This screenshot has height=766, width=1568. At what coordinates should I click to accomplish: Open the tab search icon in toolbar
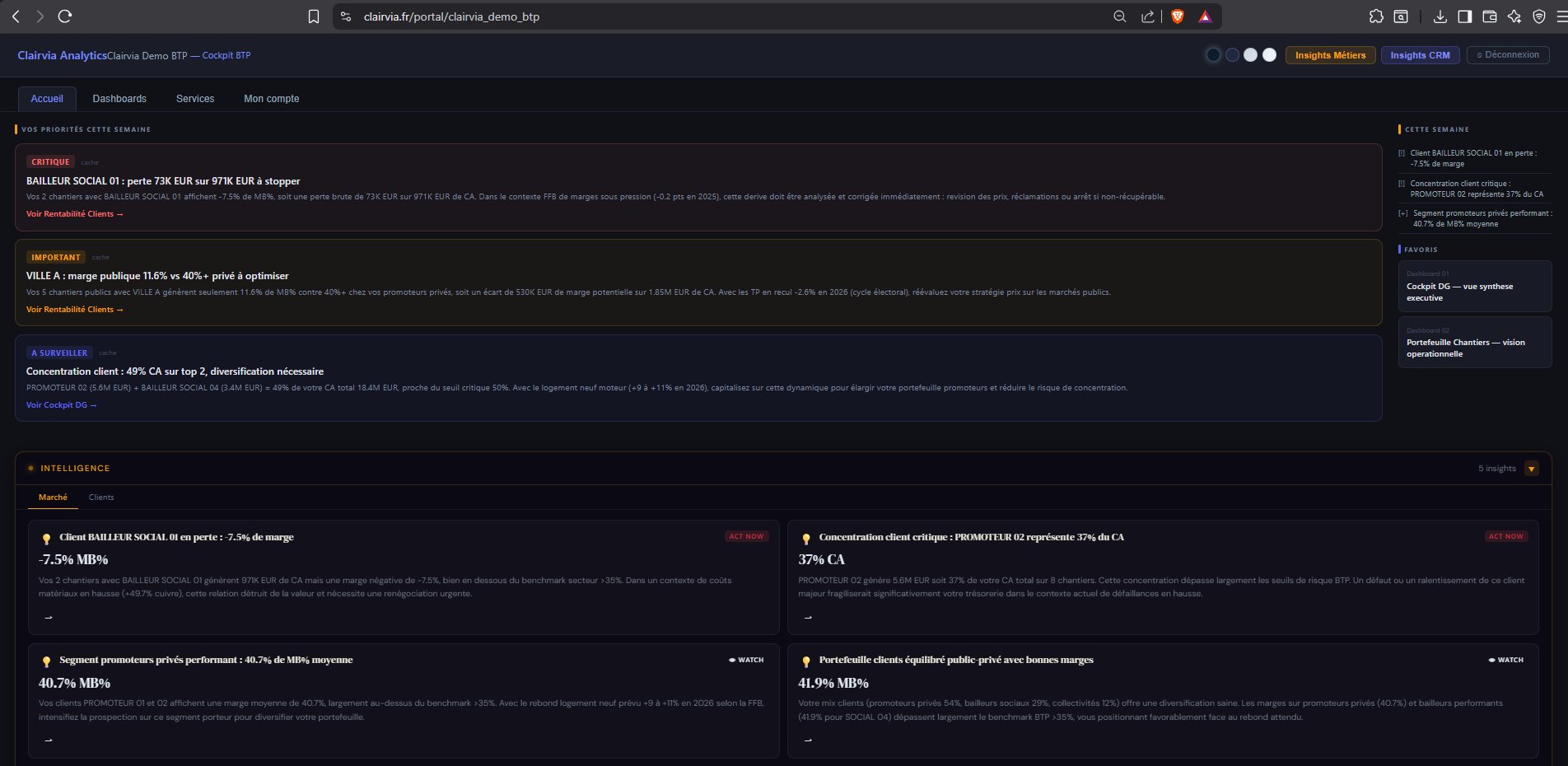pyautogui.click(x=1401, y=16)
